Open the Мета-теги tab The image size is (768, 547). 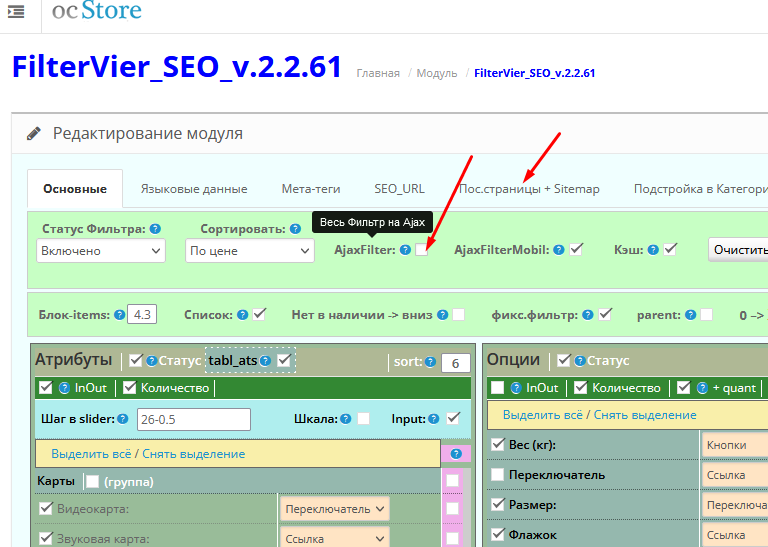click(x=311, y=189)
